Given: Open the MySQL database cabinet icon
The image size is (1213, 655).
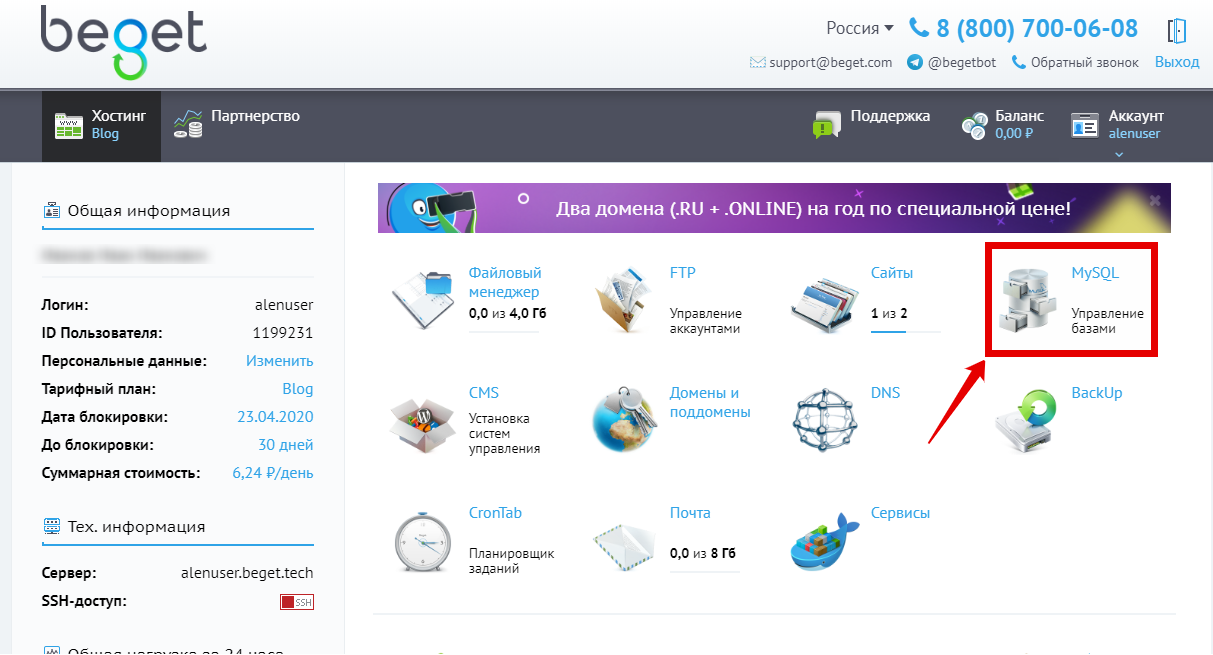Looking at the screenshot, I should click(x=1029, y=300).
